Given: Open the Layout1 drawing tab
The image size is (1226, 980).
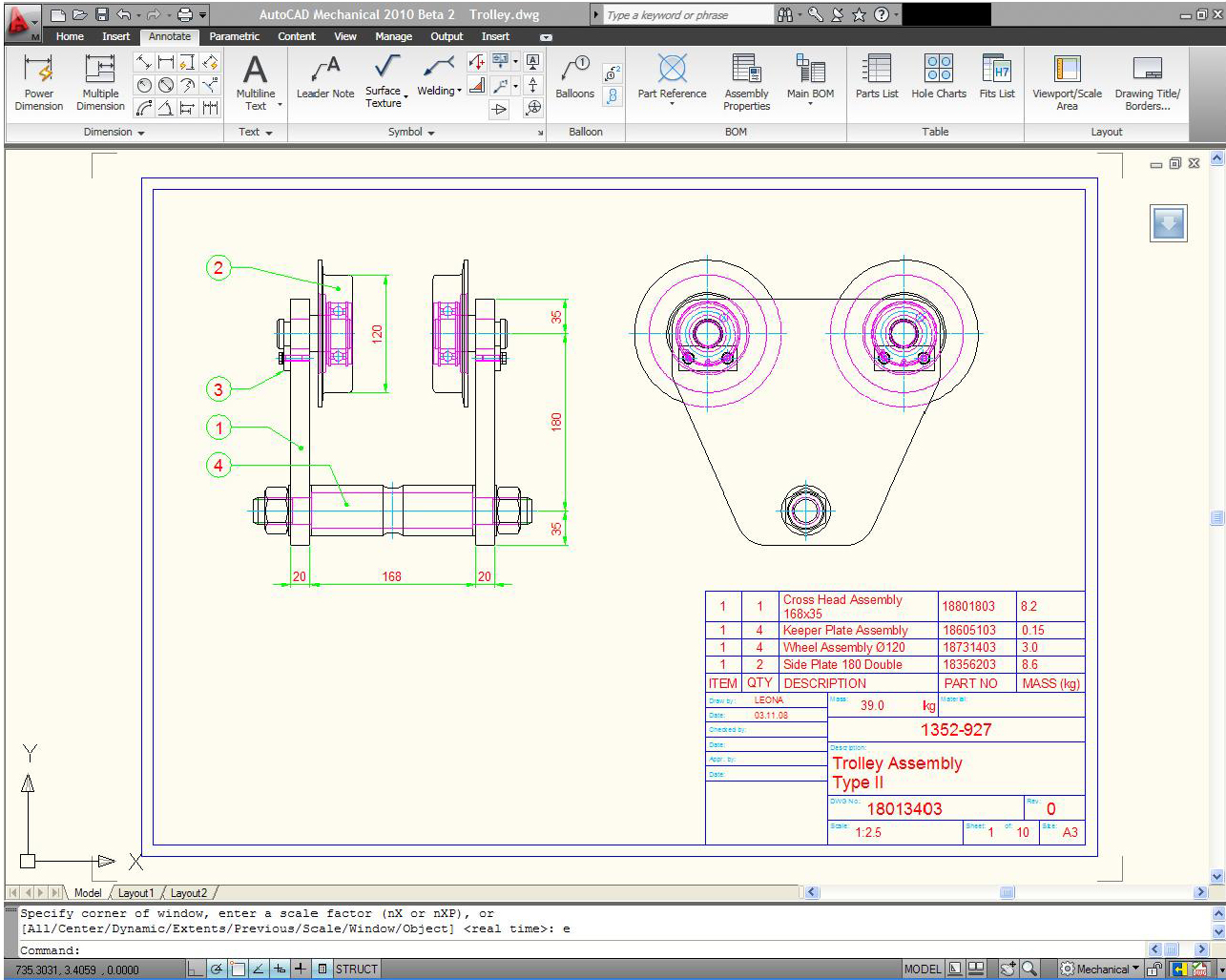Looking at the screenshot, I should (x=135, y=893).
